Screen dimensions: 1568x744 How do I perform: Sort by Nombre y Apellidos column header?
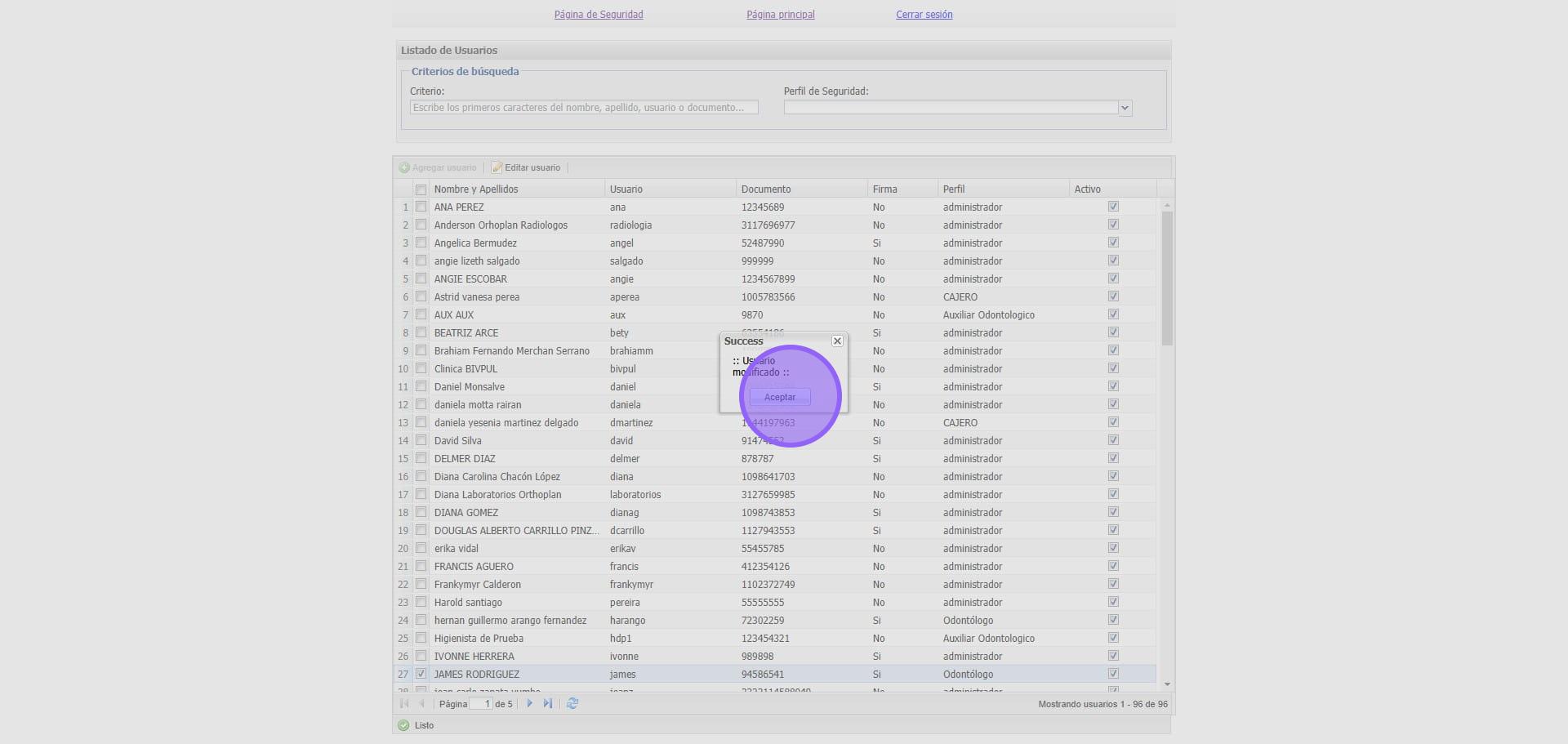(x=476, y=189)
